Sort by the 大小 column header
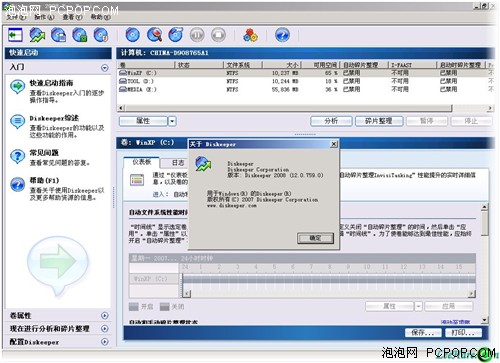 (282, 65)
